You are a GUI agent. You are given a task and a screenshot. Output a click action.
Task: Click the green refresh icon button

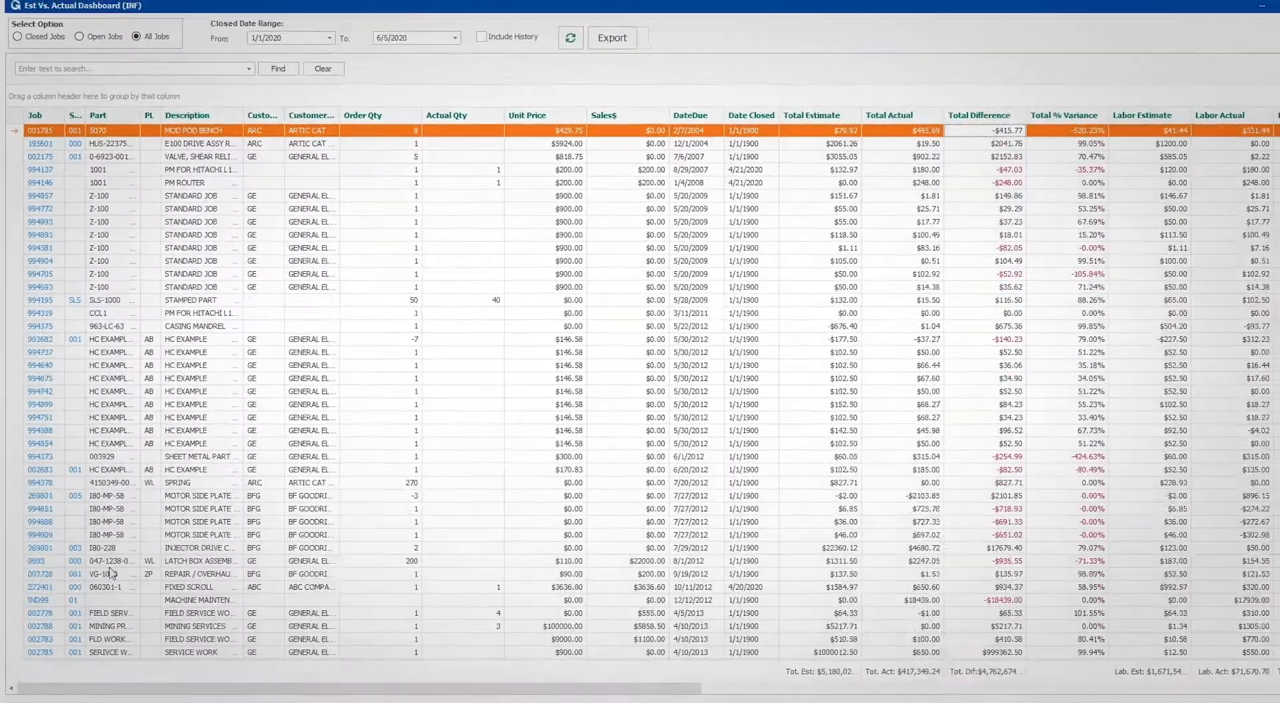(570, 38)
